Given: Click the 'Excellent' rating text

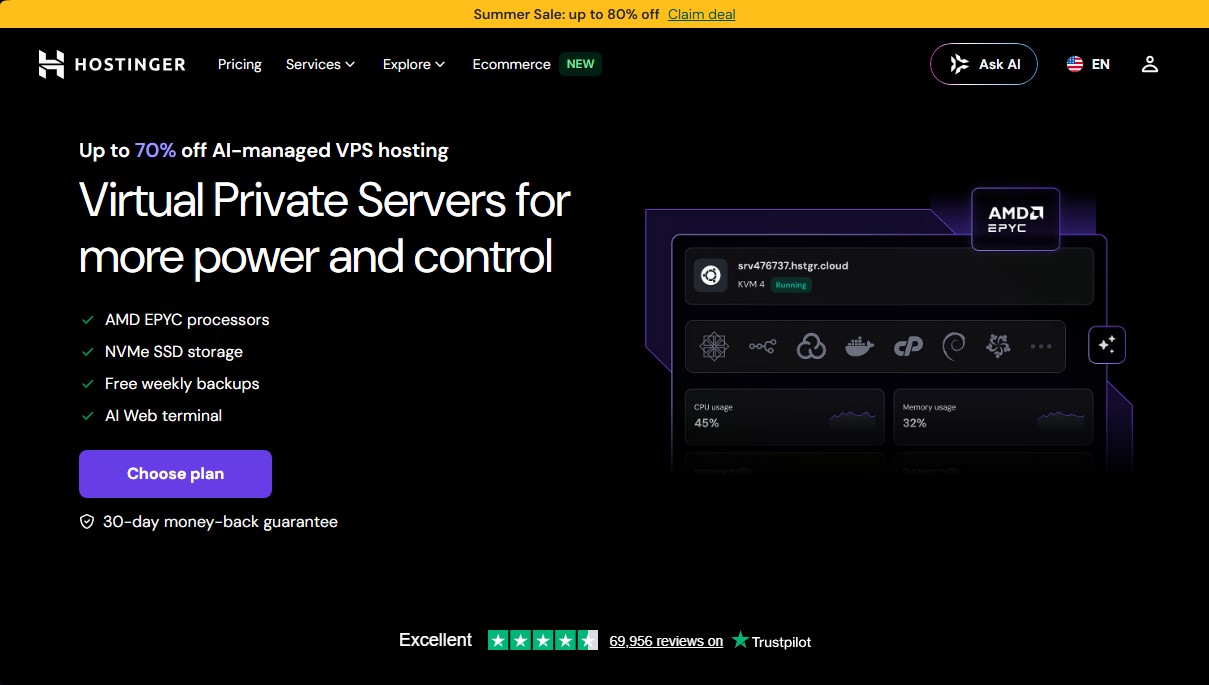Looking at the screenshot, I should (435, 640).
